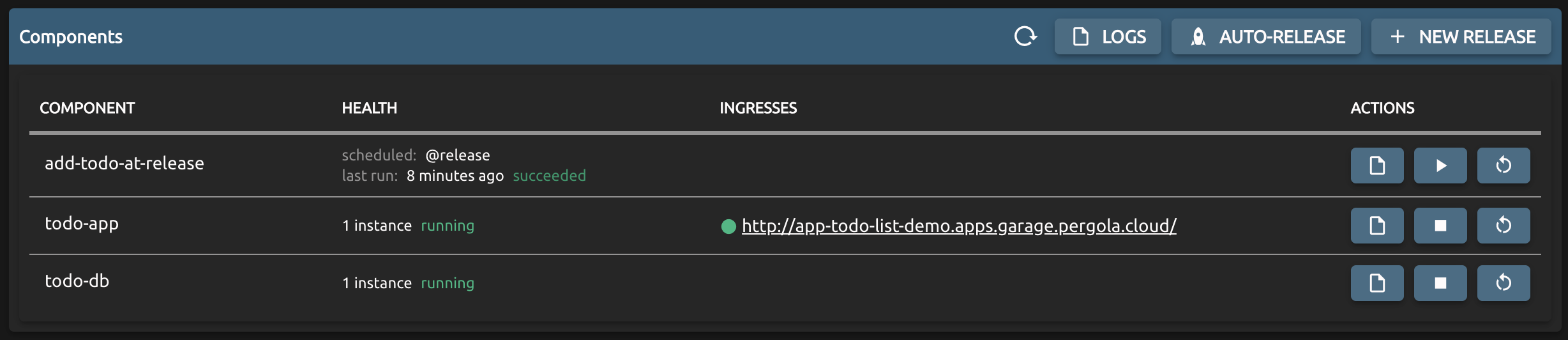Stop the todo-app component

(x=1440, y=226)
